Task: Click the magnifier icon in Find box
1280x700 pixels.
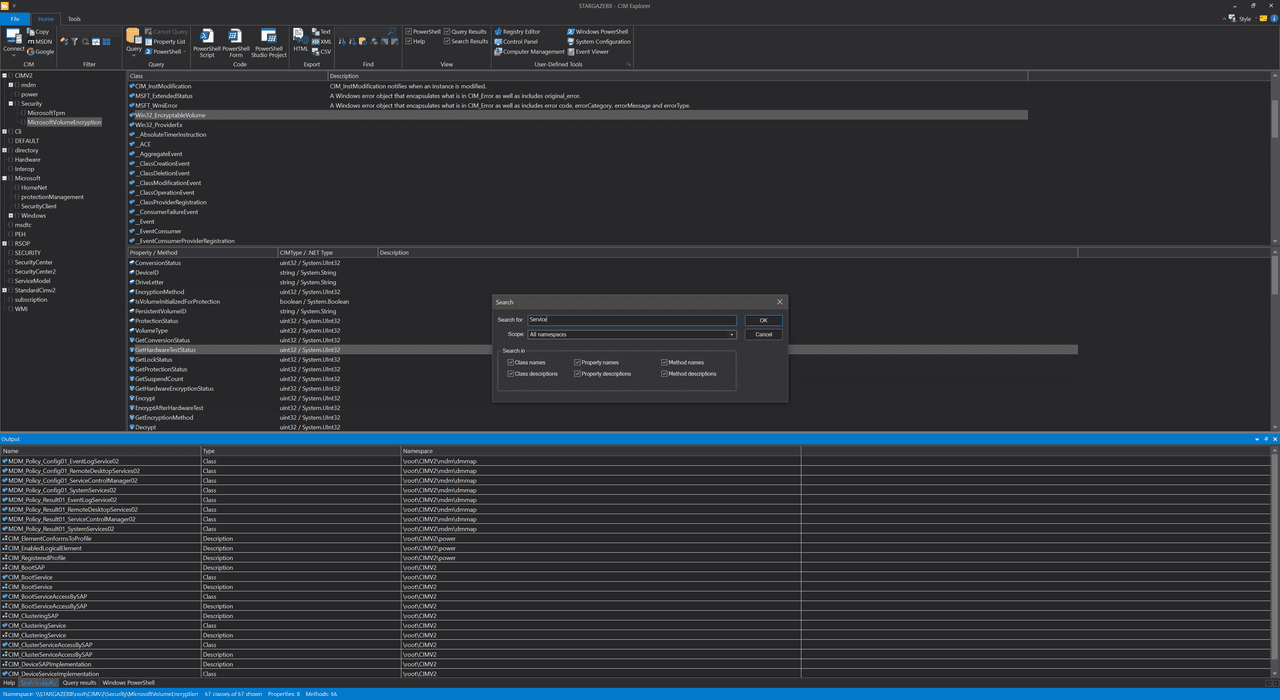Action: coord(392,32)
